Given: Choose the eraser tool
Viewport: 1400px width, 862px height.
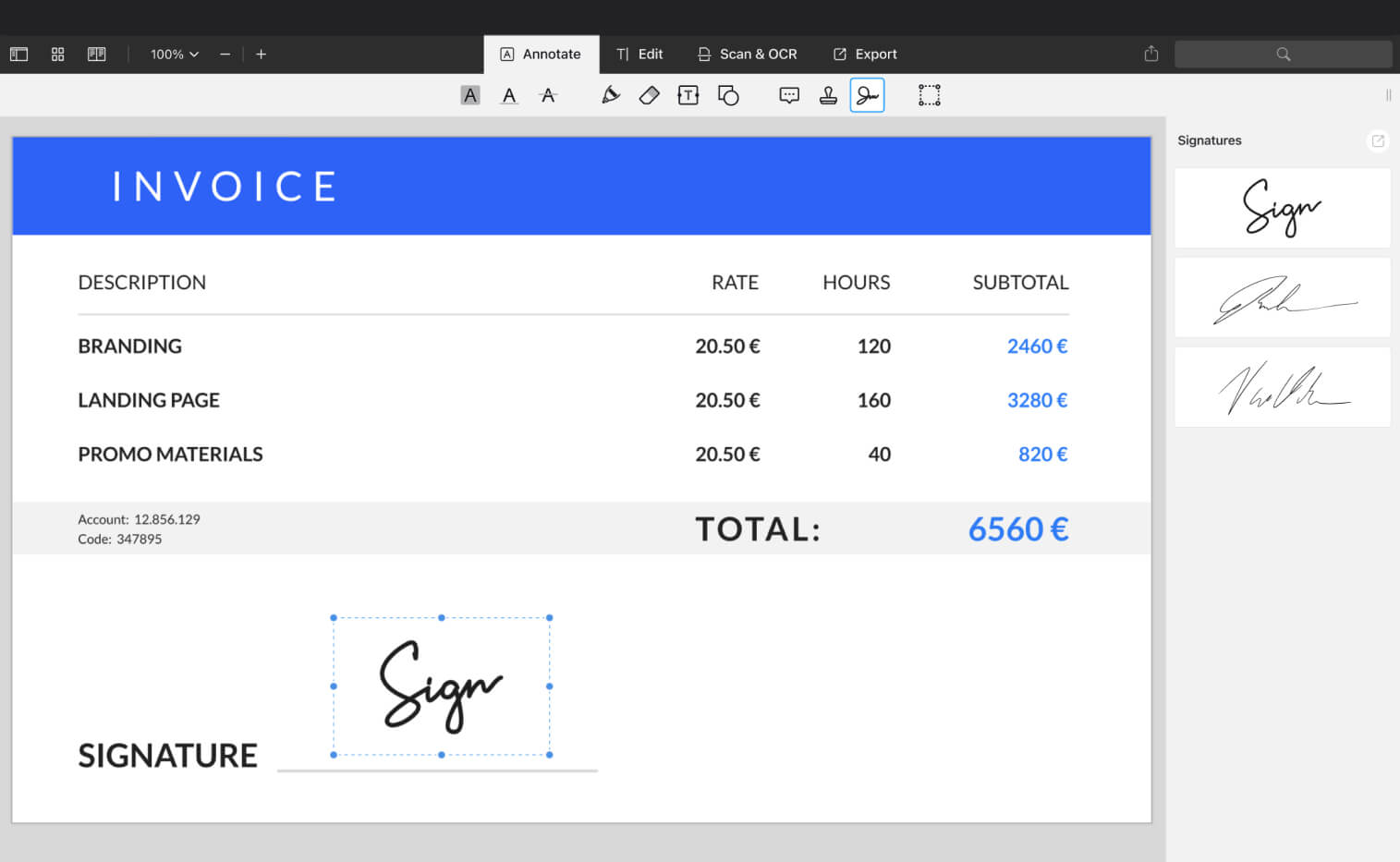Looking at the screenshot, I should tap(649, 95).
